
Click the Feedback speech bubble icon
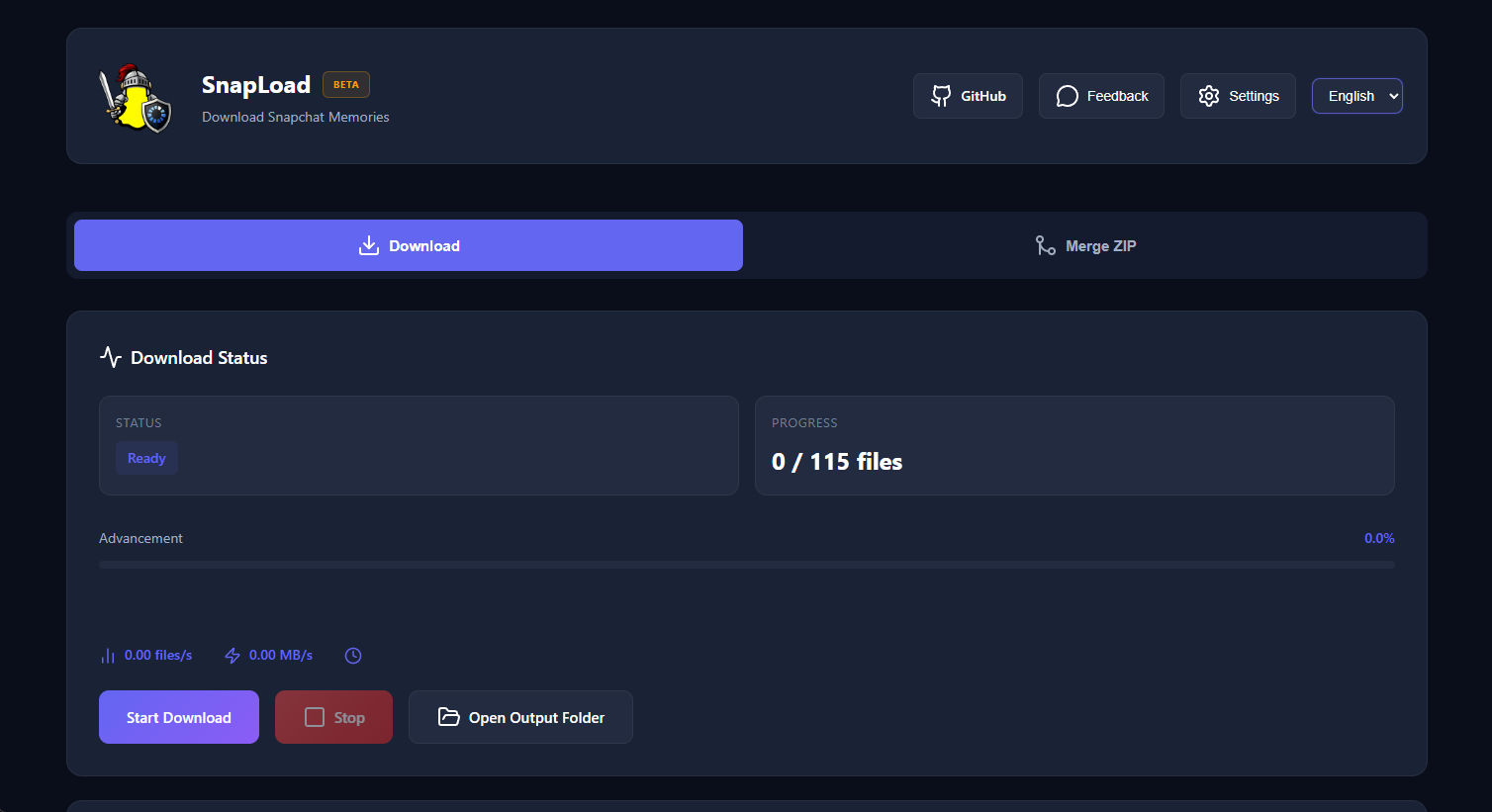tap(1067, 96)
